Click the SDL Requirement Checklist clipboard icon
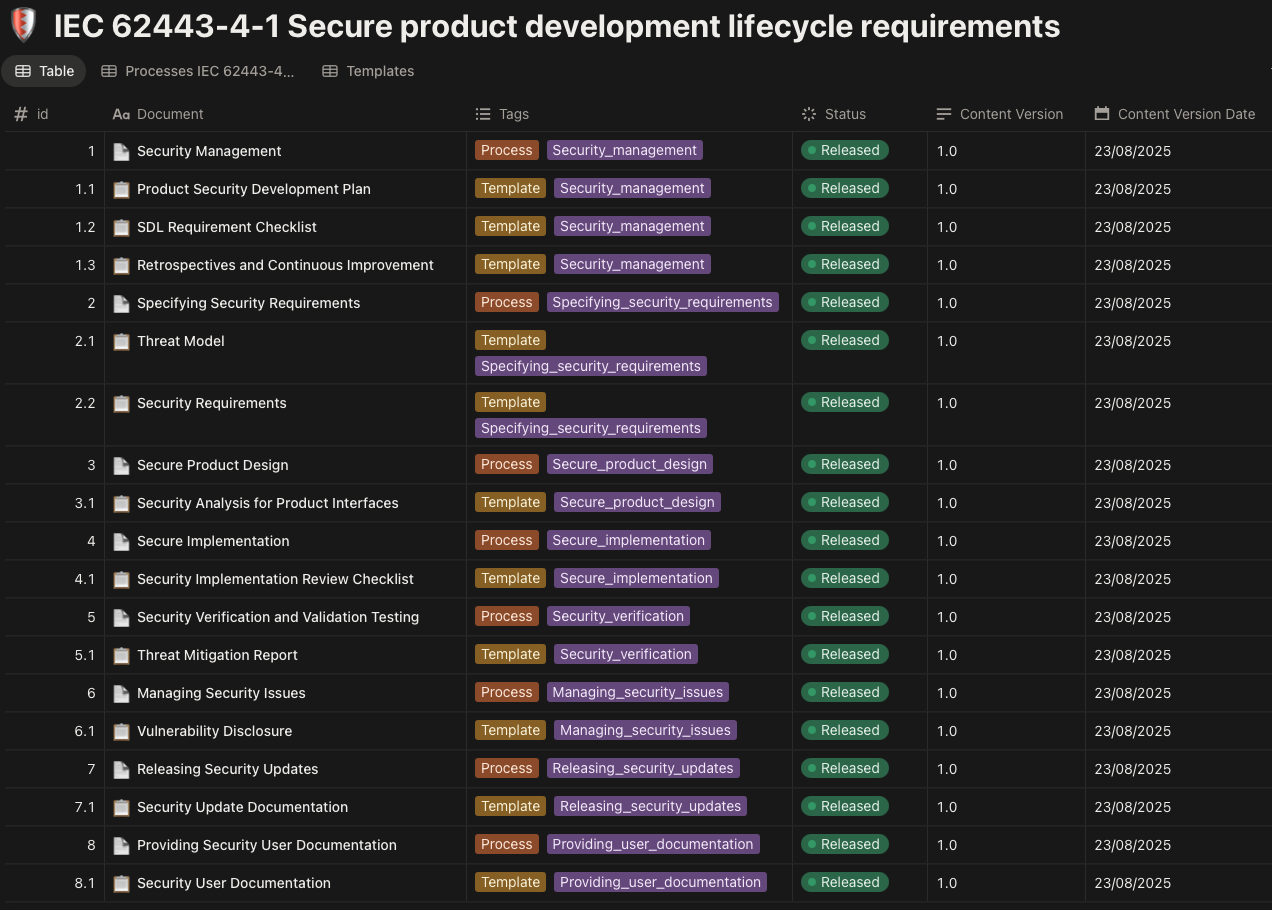 point(121,227)
